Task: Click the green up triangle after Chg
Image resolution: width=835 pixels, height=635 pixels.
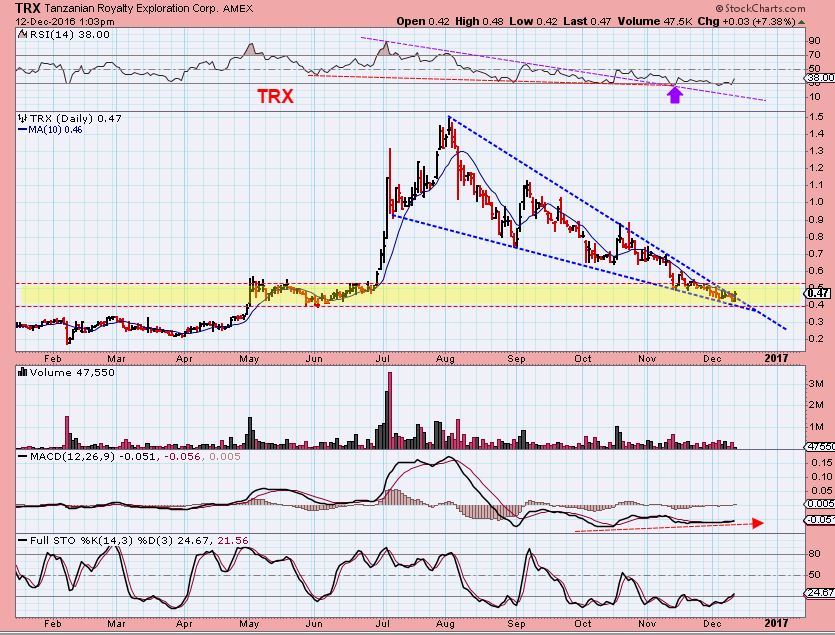Action: click(x=802, y=22)
